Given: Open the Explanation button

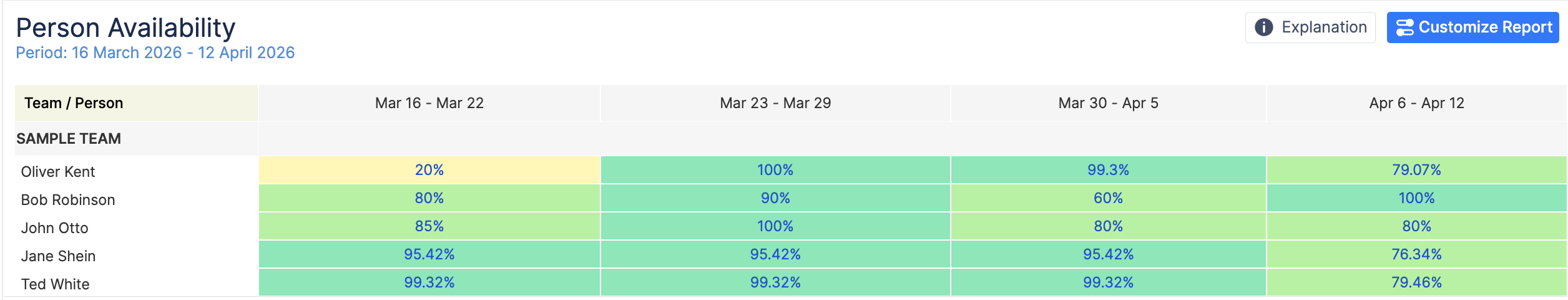Looking at the screenshot, I should 1310,27.
